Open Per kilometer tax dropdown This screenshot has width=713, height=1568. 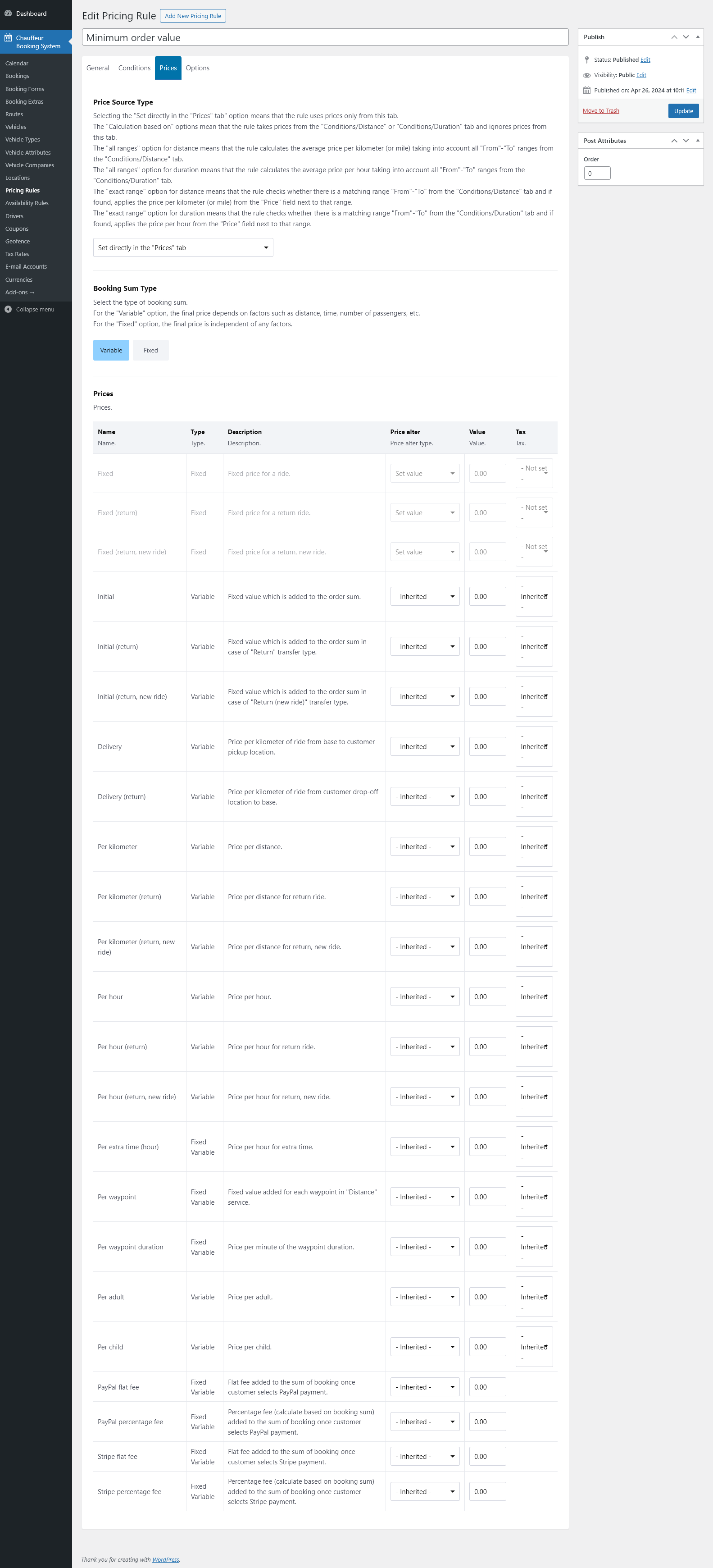coord(534,847)
